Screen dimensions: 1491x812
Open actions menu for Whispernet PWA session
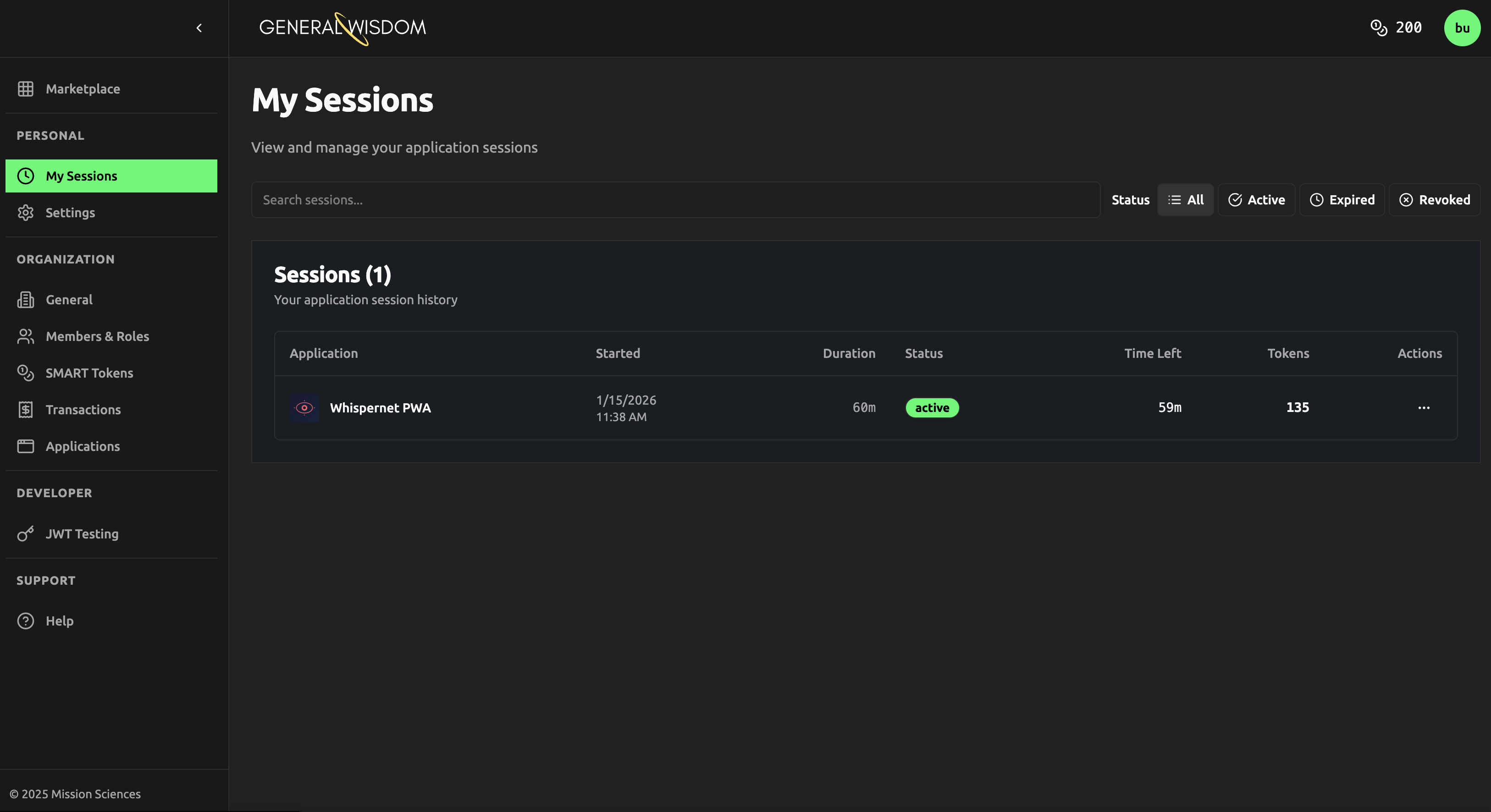[1424, 408]
